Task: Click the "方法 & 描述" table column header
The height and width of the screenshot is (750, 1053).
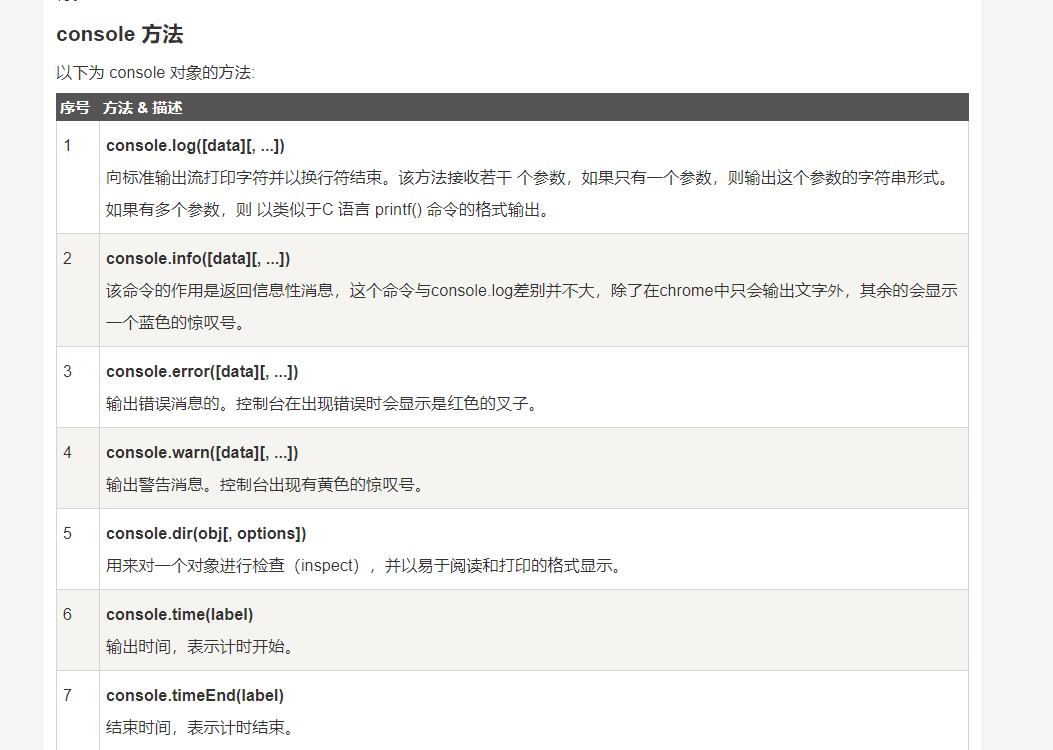Action: pos(142,108)
